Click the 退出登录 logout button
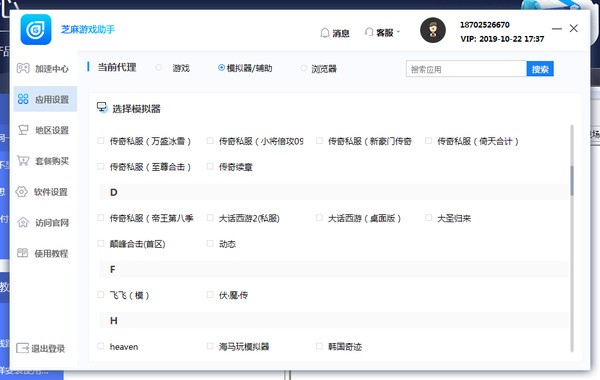 click(41, 348)
